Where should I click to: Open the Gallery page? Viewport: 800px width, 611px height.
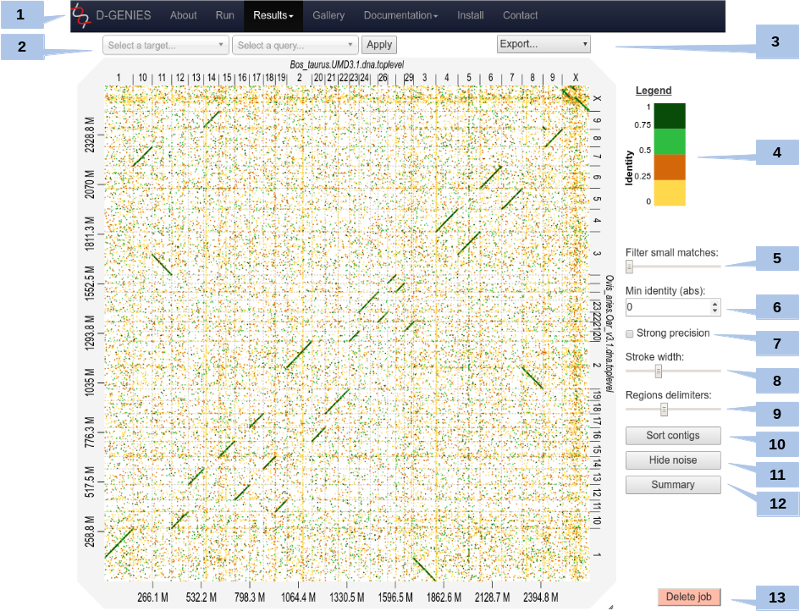328,15
